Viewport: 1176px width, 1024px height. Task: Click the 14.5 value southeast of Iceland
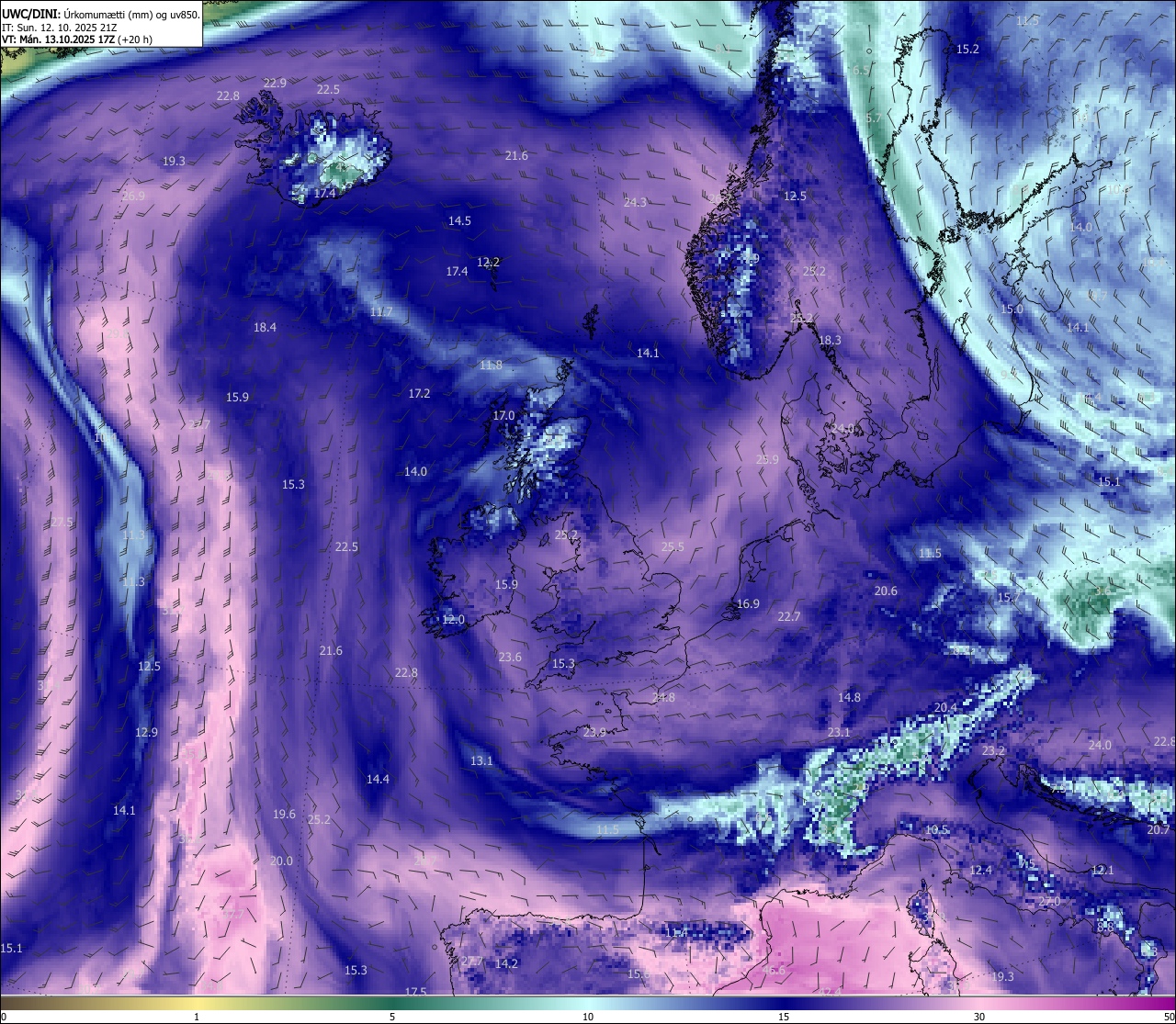tap(459, 220)
